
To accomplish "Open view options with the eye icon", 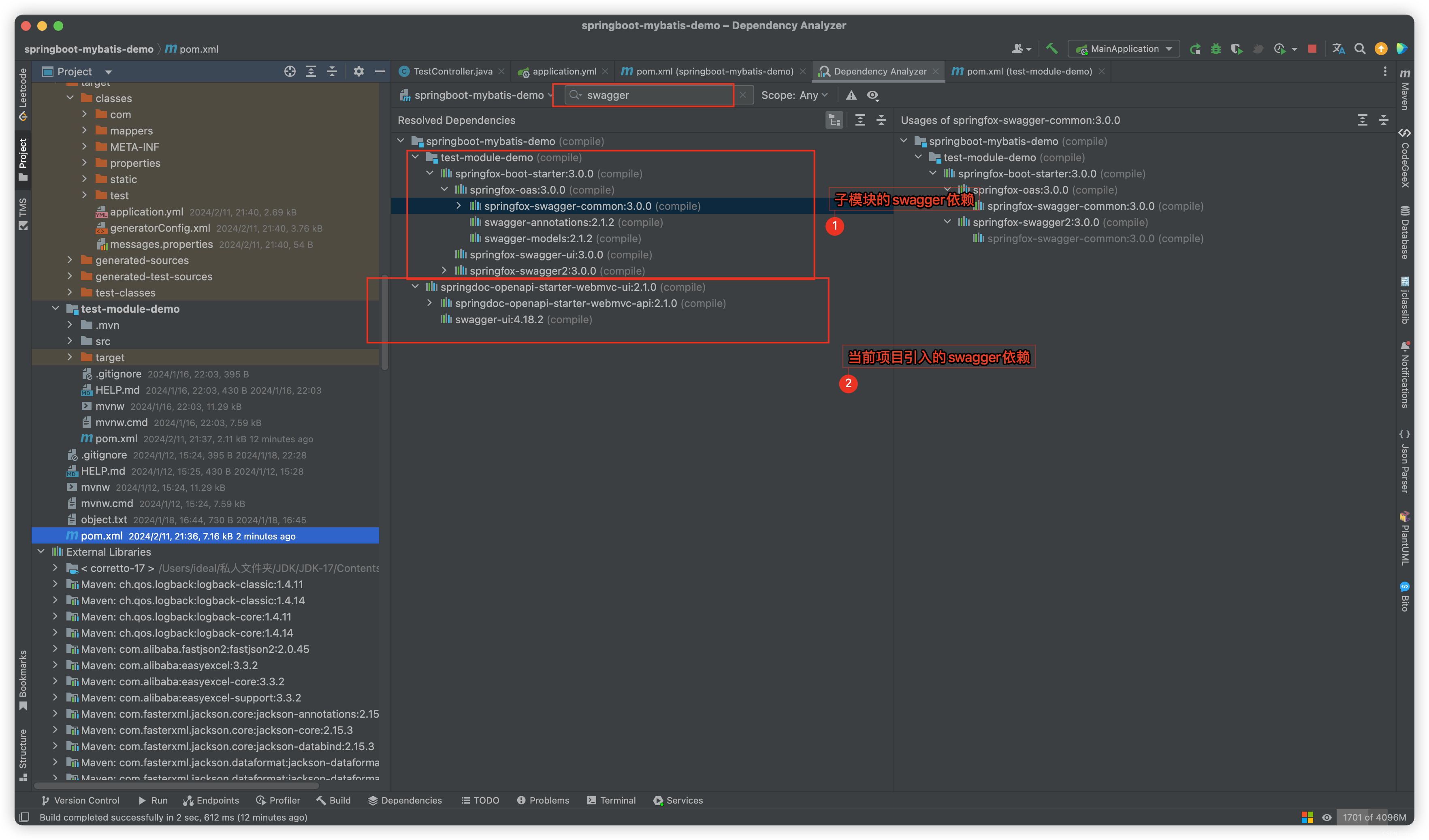I will click(x=873, y=95).
